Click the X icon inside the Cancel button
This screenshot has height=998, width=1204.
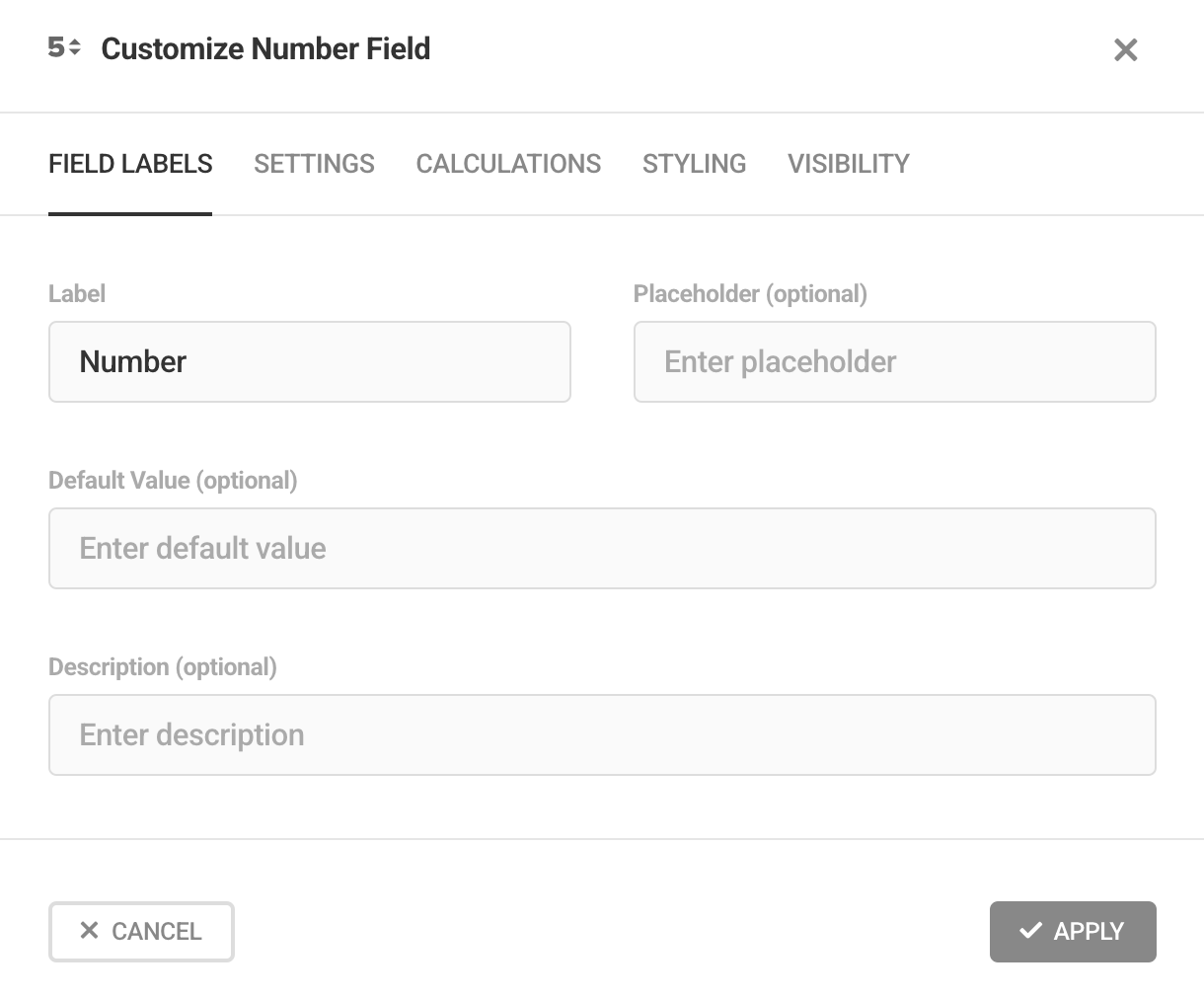click(x=90, y=931)
